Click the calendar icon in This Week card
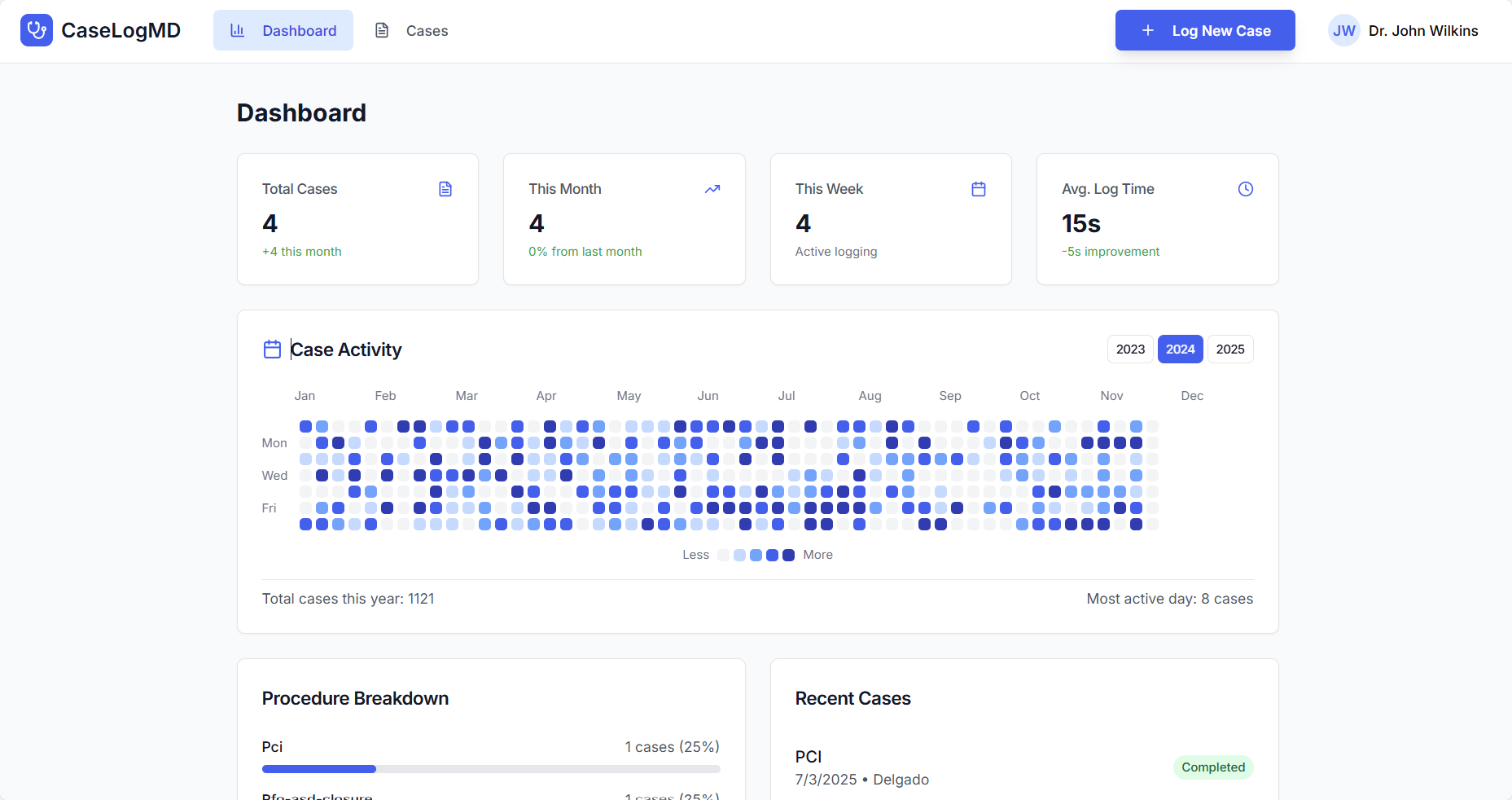This screenshot has width=1512, height=800. click(x=979, y=189)
